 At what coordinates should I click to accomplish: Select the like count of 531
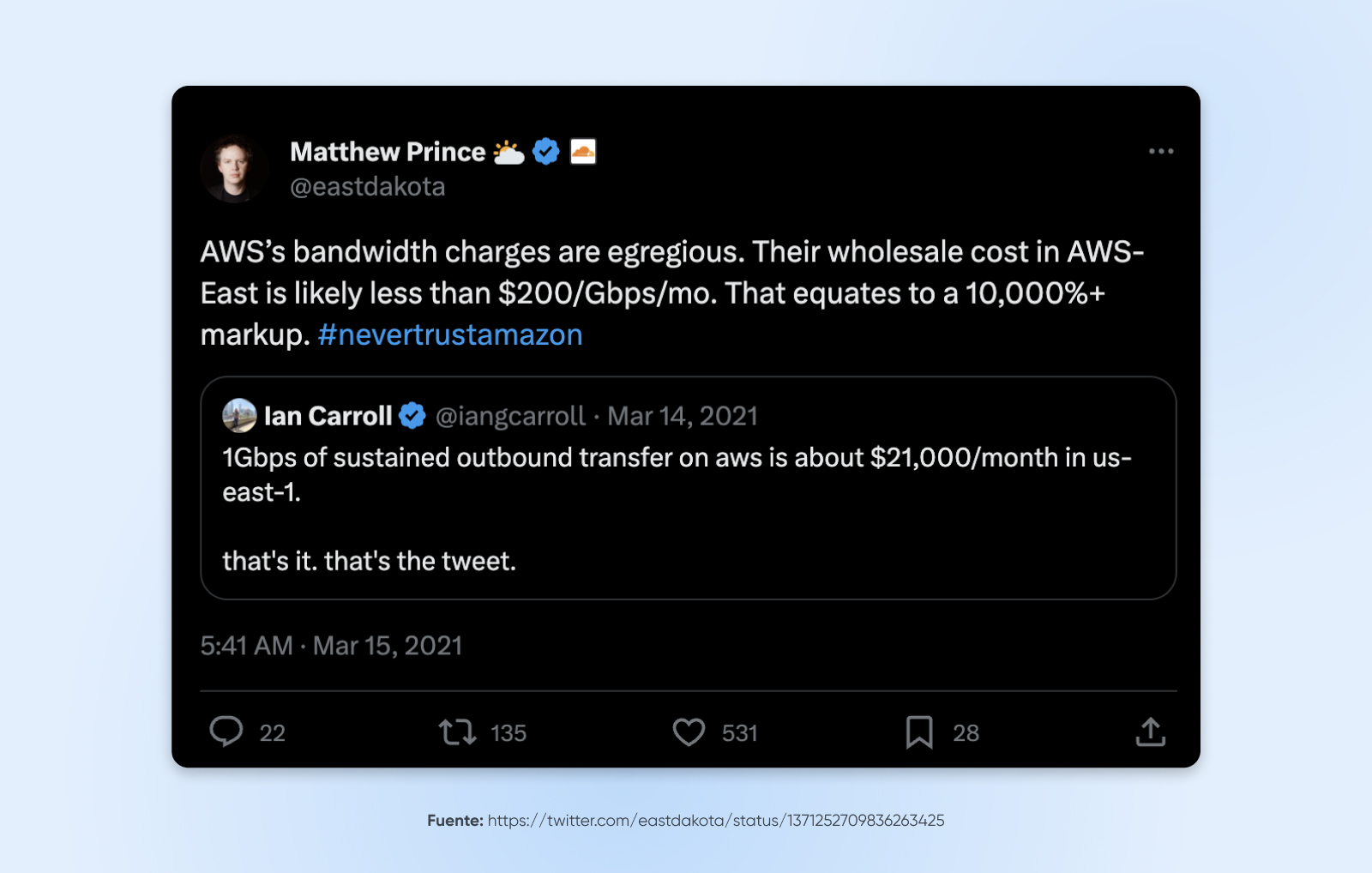pos(739,732)
